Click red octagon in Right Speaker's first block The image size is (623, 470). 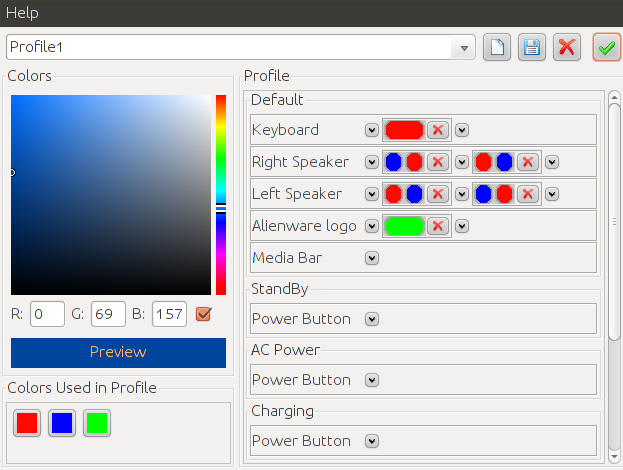pos(414,162)
